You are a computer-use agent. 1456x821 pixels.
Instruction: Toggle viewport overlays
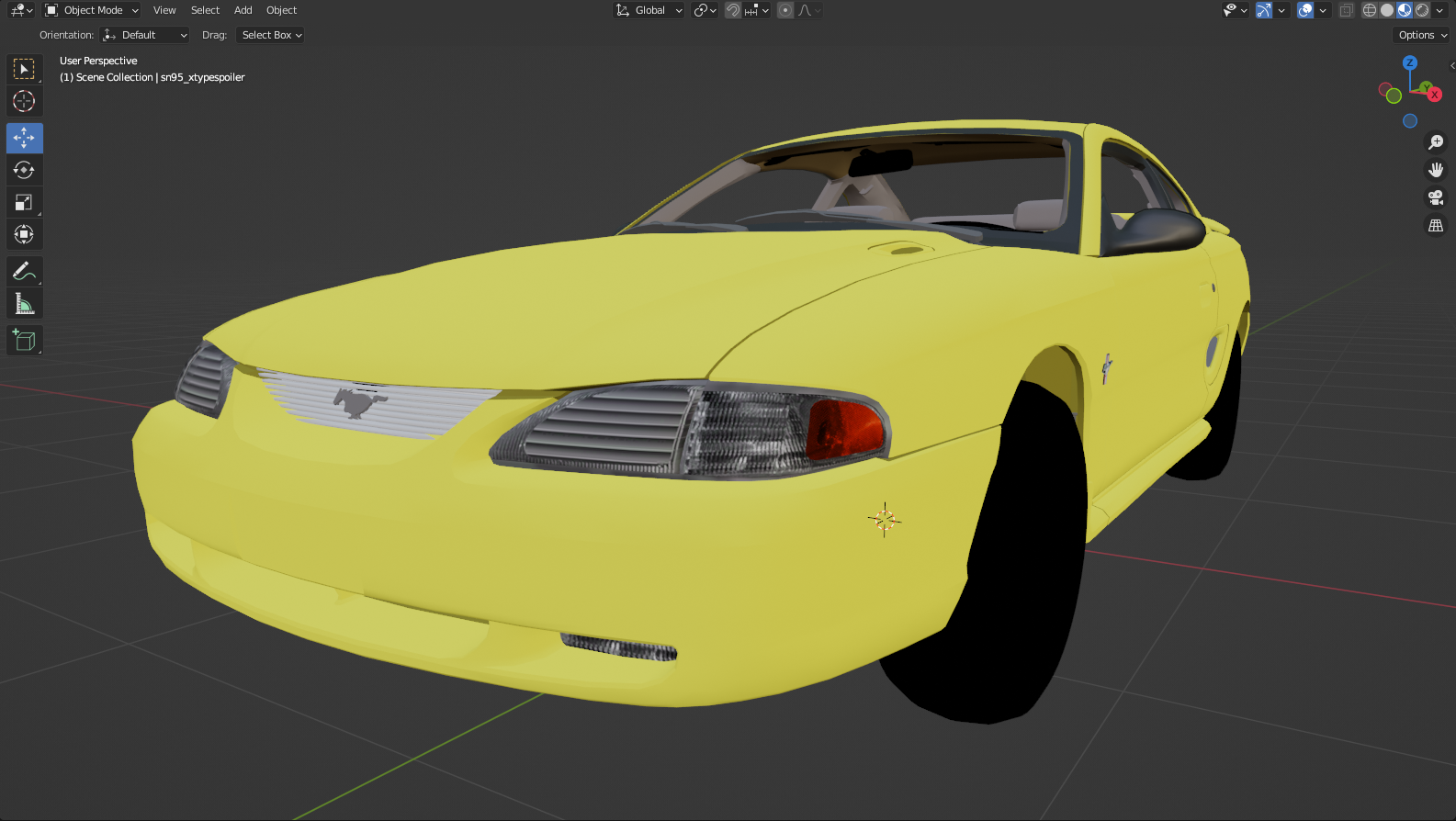coord(1305,10)
